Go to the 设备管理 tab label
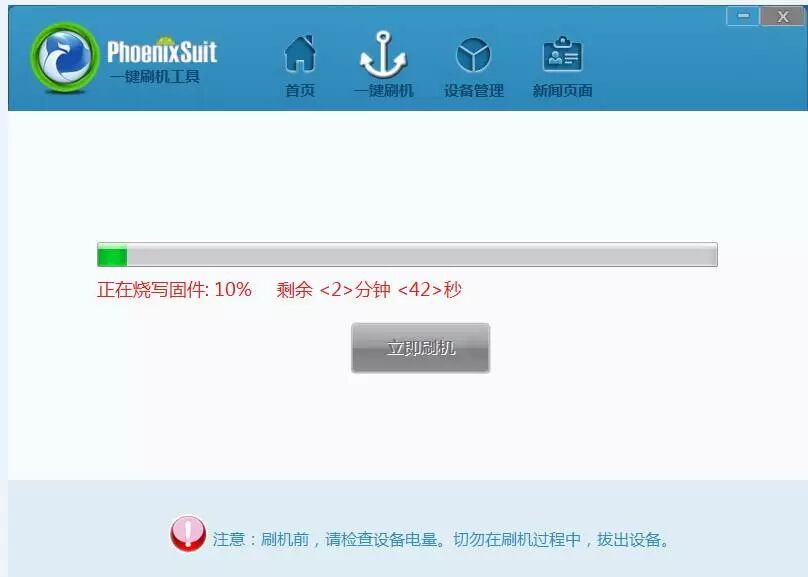This screenshot has width=808, height=577. 473,91
